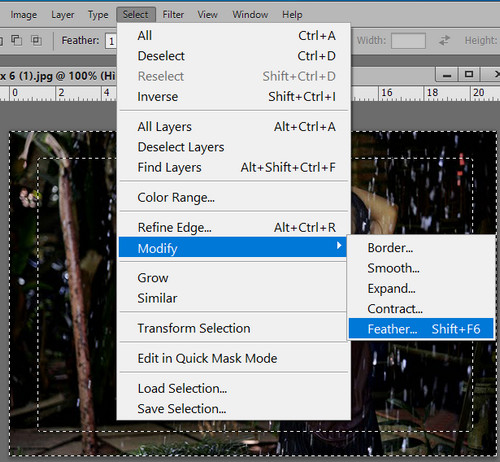Choose Feather in Modify submenu
The width and height of the screenshot is (500, 462).
(x=421, y=329)
